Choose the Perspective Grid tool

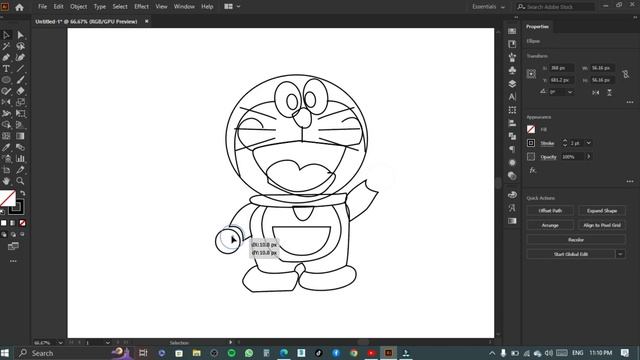click(x=20, y=125)
